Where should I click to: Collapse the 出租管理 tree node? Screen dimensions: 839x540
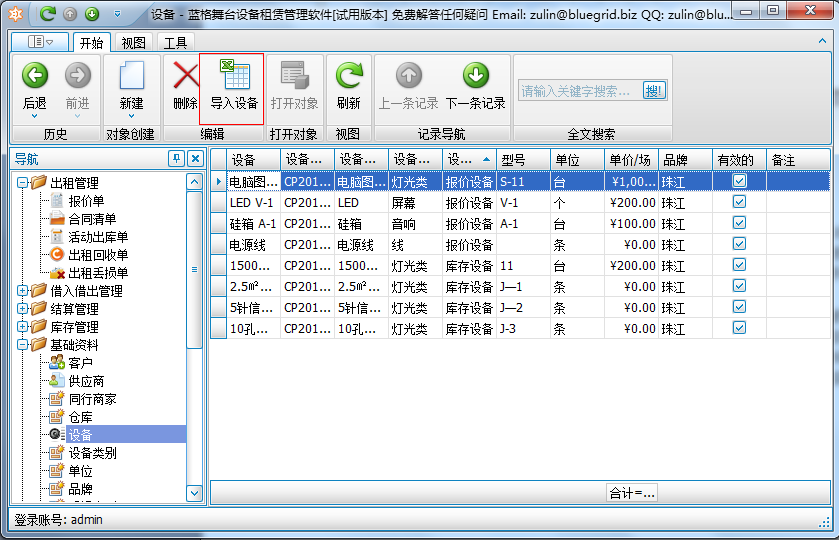[x=23, y=183]
